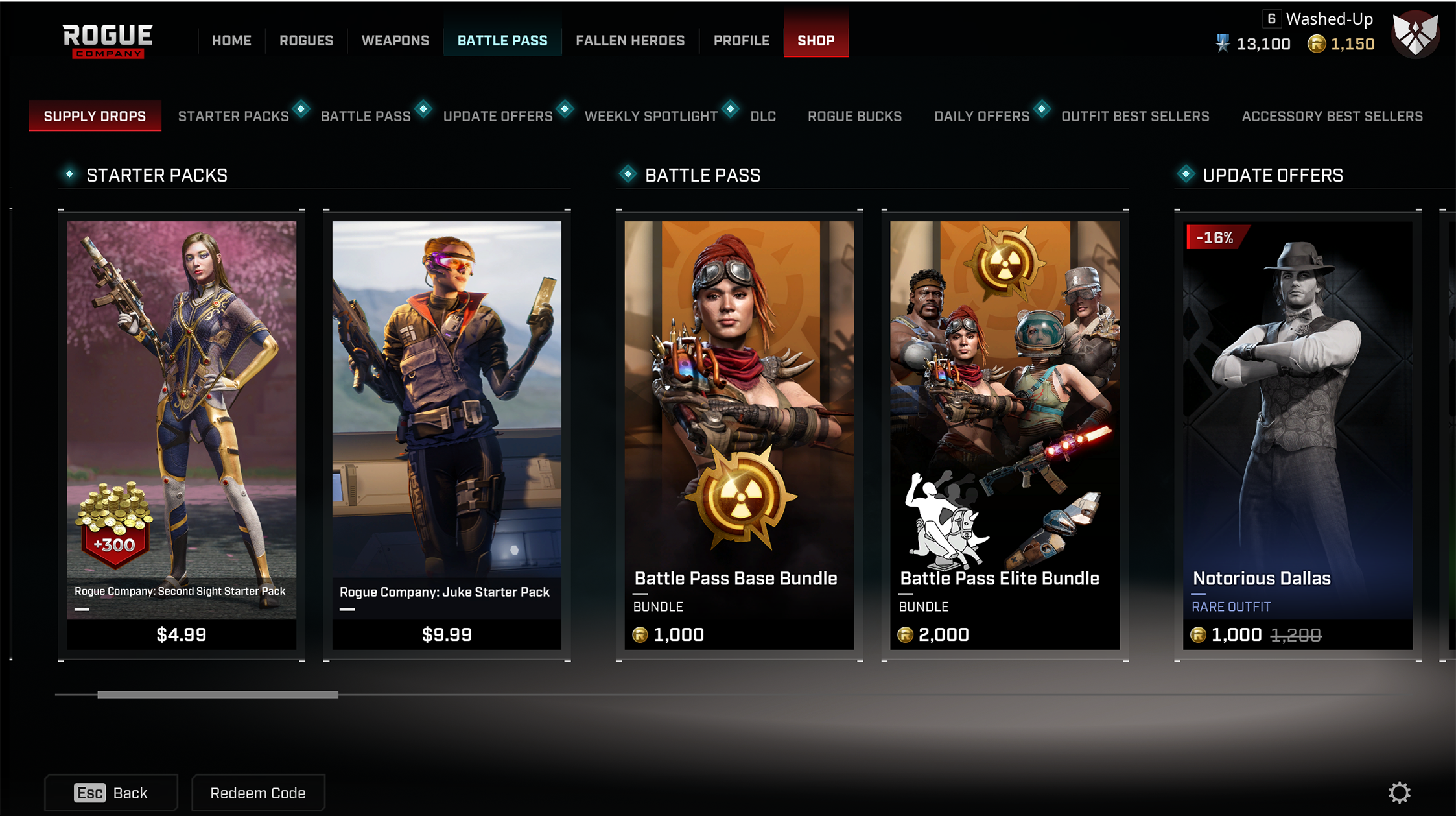1456x816 pixels.
Task: Click the player level 6 badge
Action: tap(1271, 19)
